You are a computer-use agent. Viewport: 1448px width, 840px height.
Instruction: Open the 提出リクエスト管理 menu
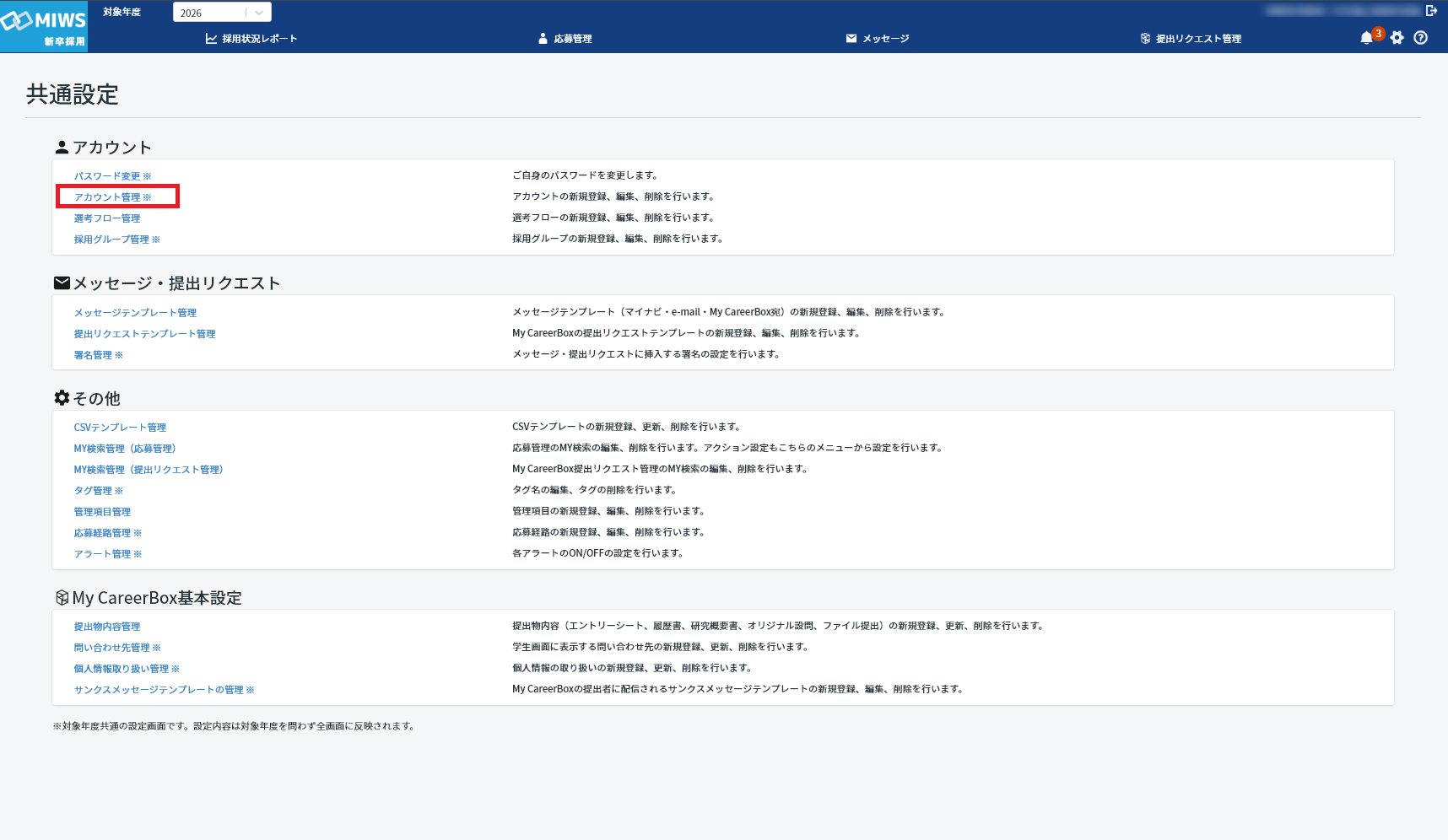click(1191, 39)
